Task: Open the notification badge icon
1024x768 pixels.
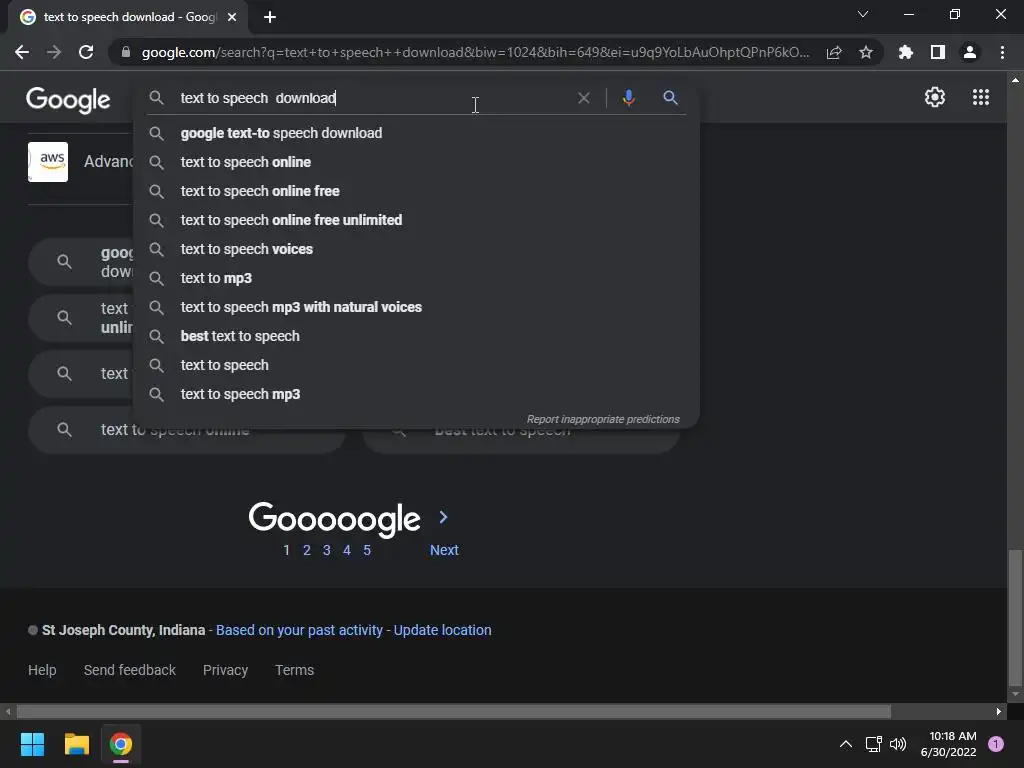Action: pos(996,744)
